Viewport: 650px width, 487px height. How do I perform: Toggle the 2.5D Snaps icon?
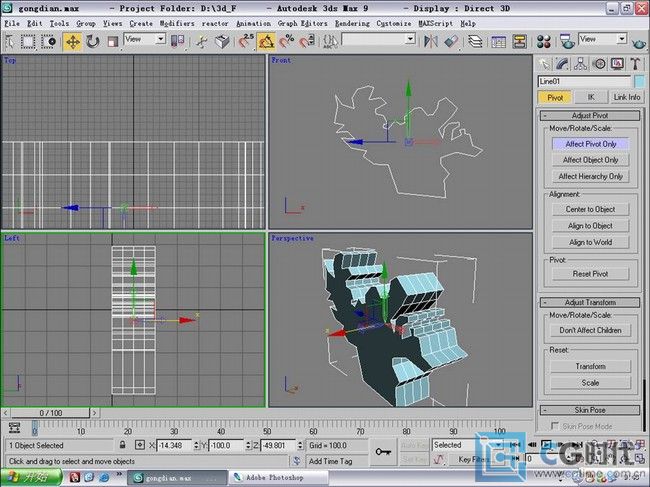coord(246,42)
